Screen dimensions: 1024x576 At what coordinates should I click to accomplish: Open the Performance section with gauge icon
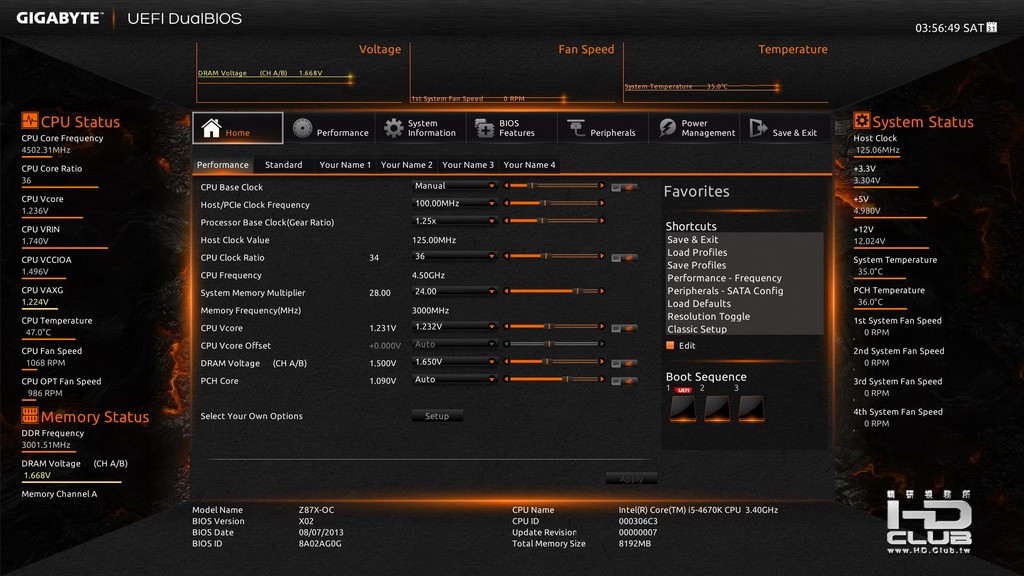[x=330, y=128]
